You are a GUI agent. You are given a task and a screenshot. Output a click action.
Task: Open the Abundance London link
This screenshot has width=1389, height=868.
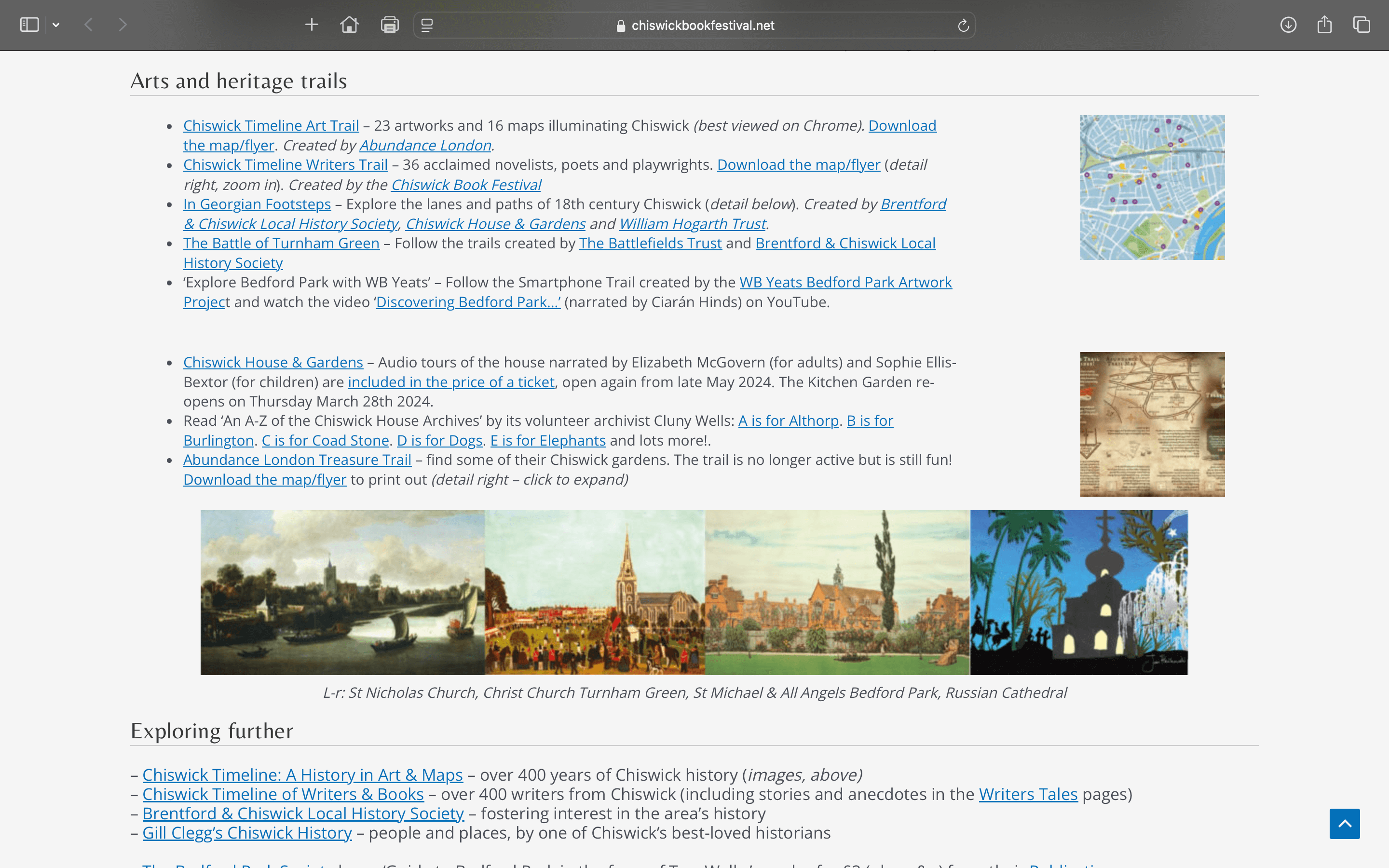tap(425, 145)
